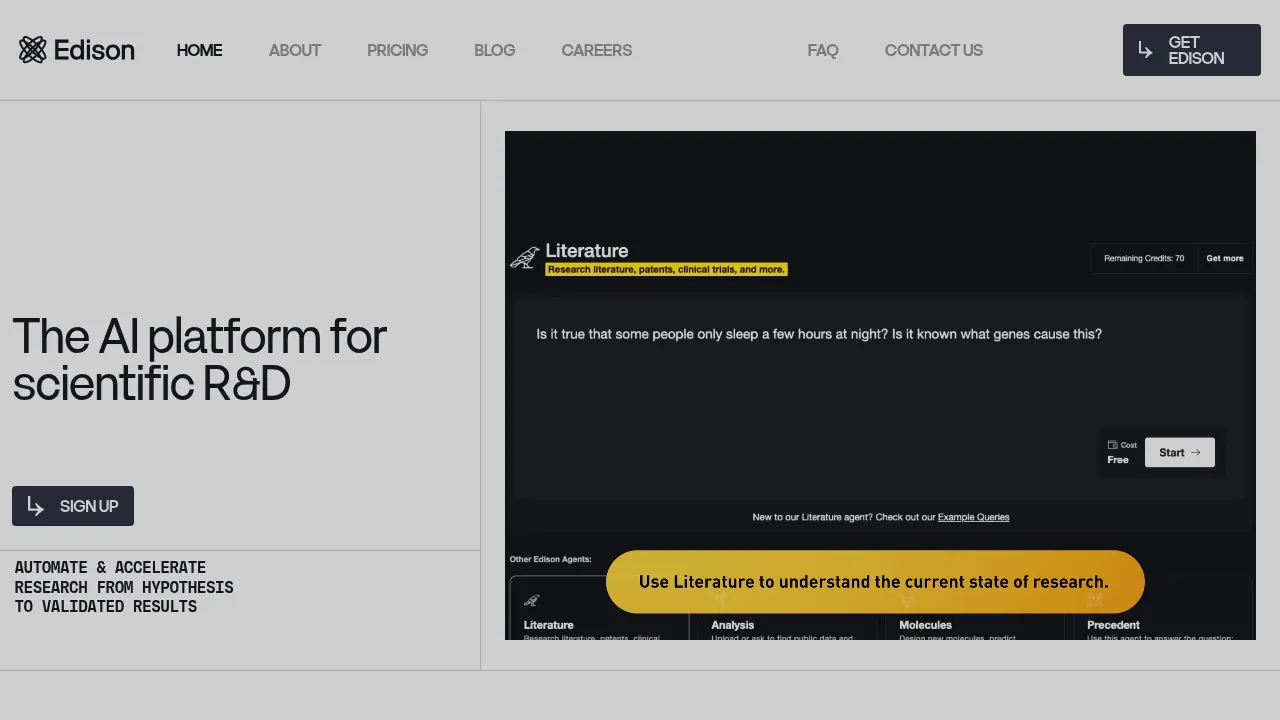Open the HOME nav item
Image resolution: width=1280 pixels, height=720 pixels.
click(x=199, y=50)
